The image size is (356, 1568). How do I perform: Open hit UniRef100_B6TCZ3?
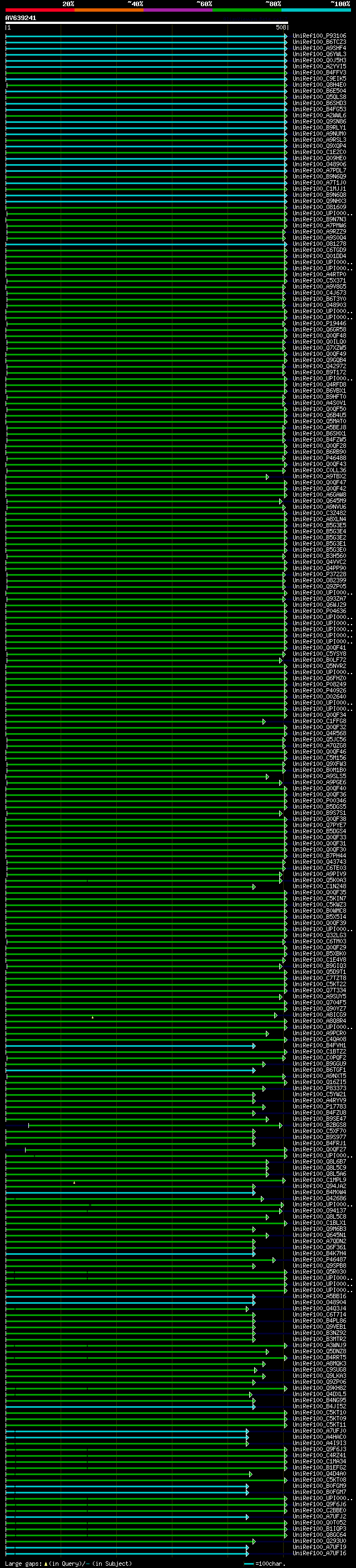[x=319, y=42]
